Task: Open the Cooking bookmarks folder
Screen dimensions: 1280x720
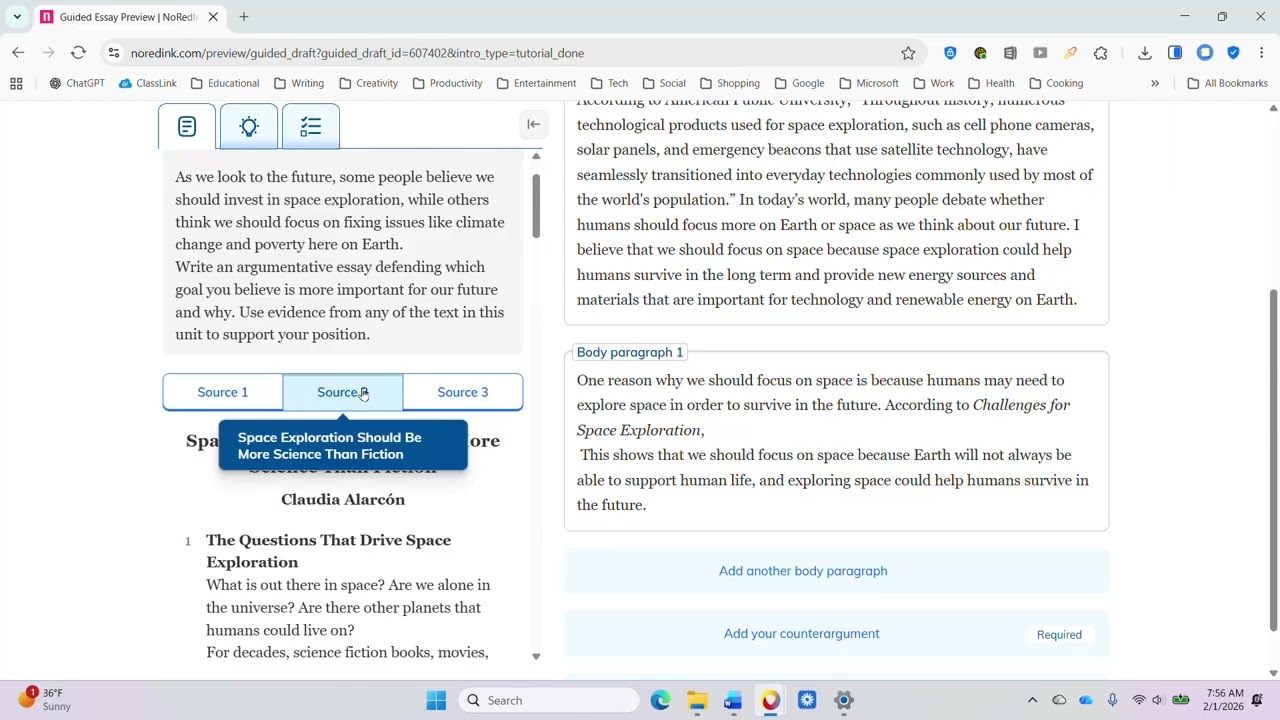Action: tap(1056, 83)
